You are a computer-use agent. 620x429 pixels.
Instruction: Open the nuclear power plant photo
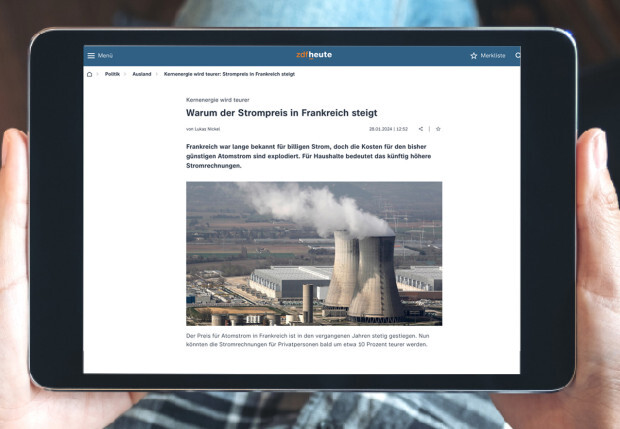[314, 253]
